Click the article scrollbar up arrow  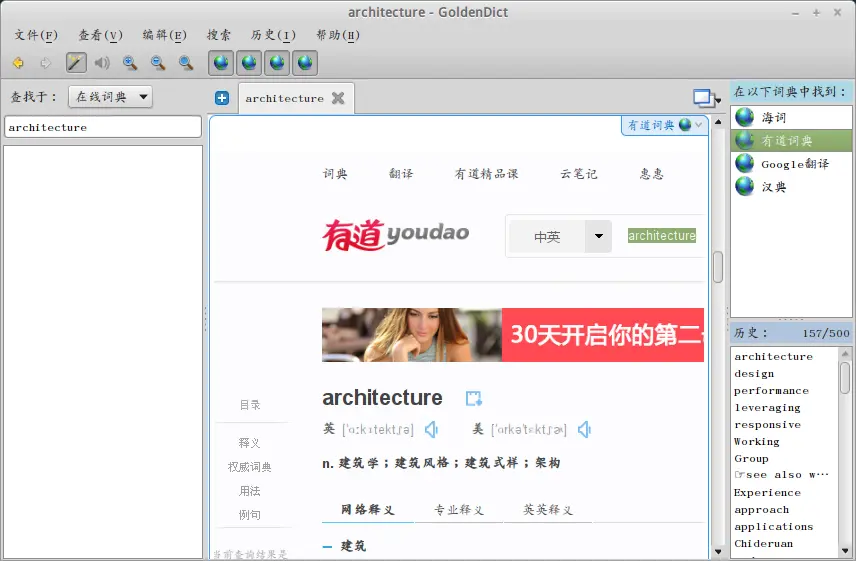click(x=718, y=122)
